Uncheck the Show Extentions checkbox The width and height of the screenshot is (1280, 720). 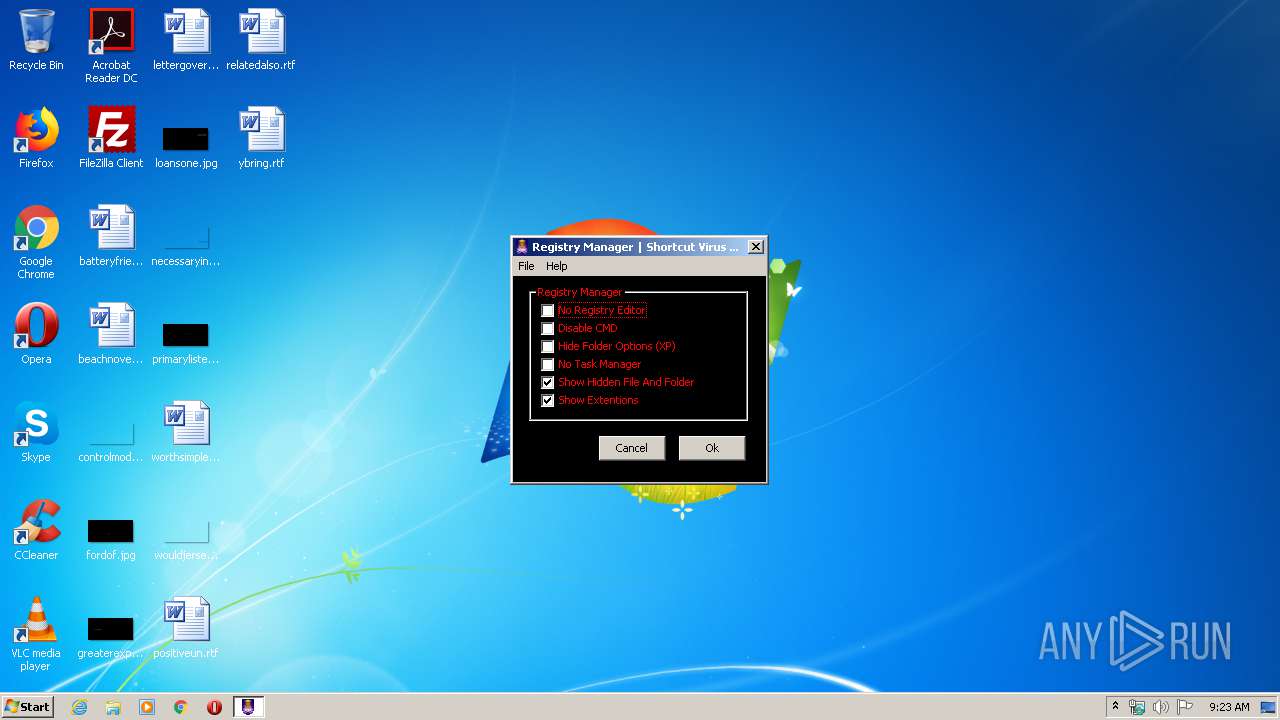click(548, 401)
